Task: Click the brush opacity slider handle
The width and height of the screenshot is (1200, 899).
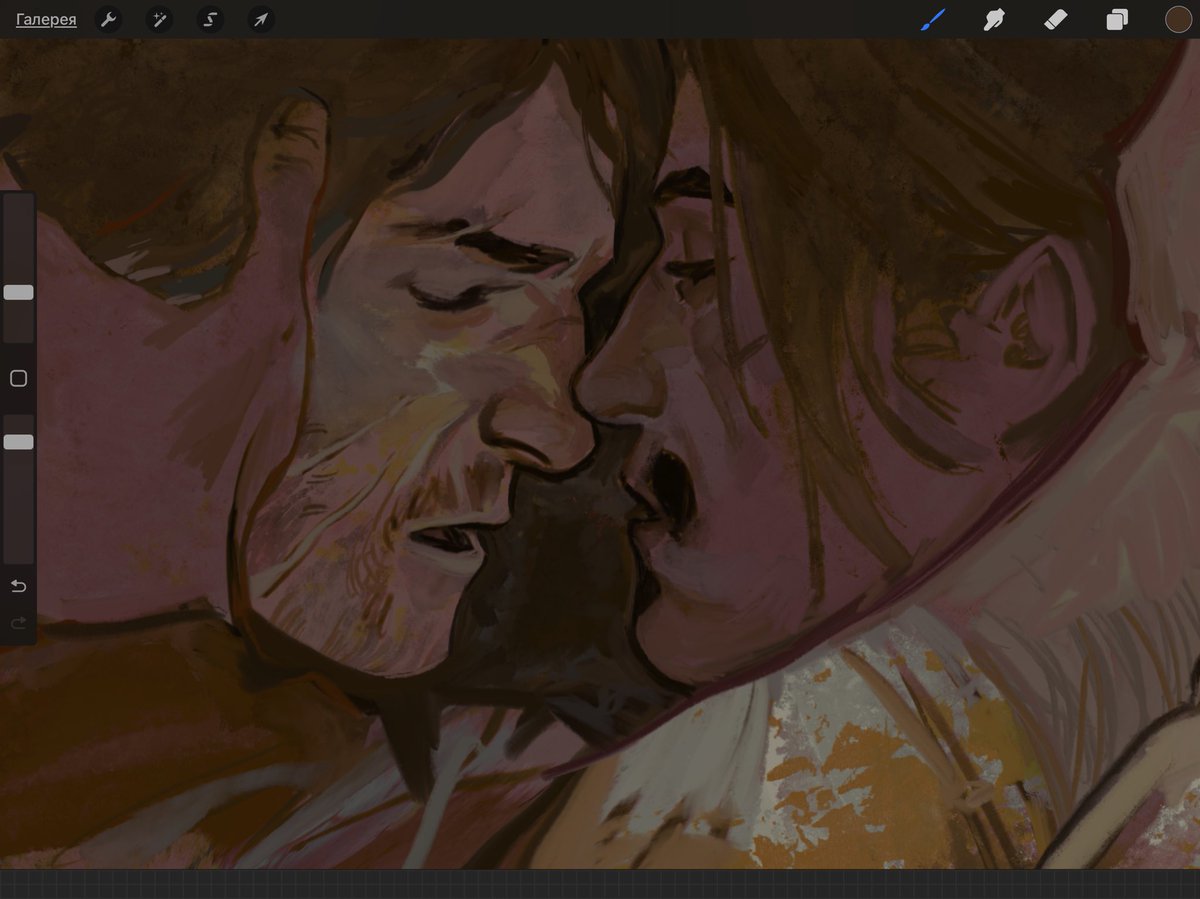Action: [x=18, y=442]
